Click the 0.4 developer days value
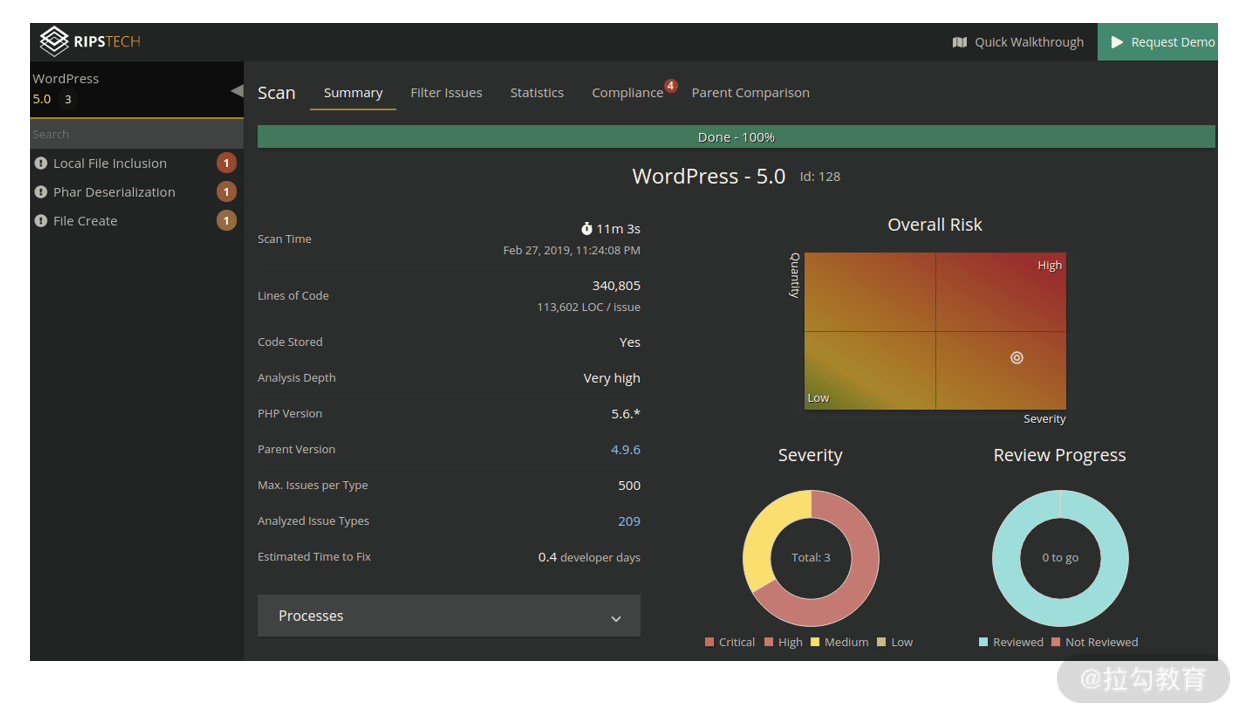 [589, 557]
